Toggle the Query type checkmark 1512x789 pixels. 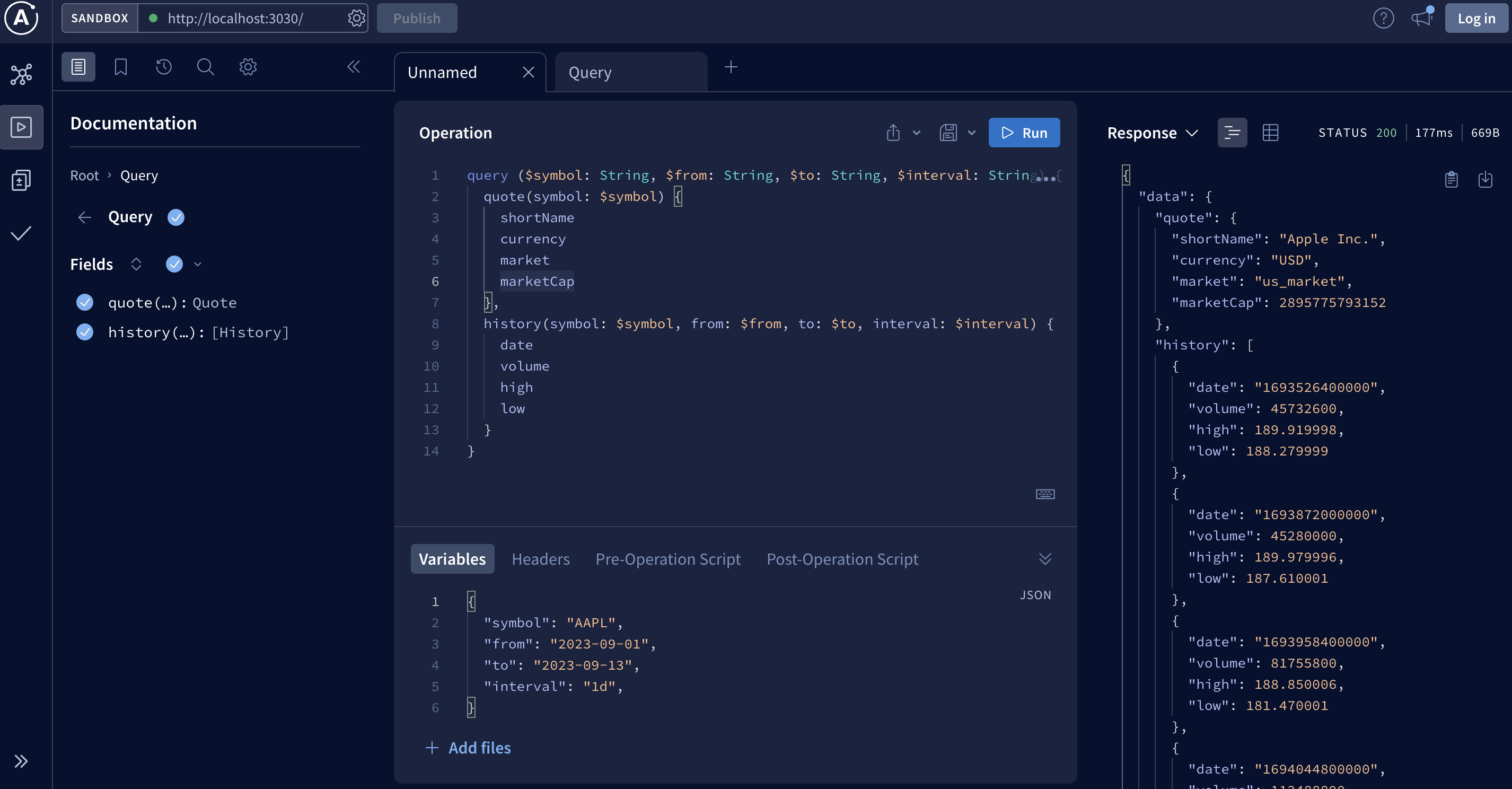(x=175, y=217)
